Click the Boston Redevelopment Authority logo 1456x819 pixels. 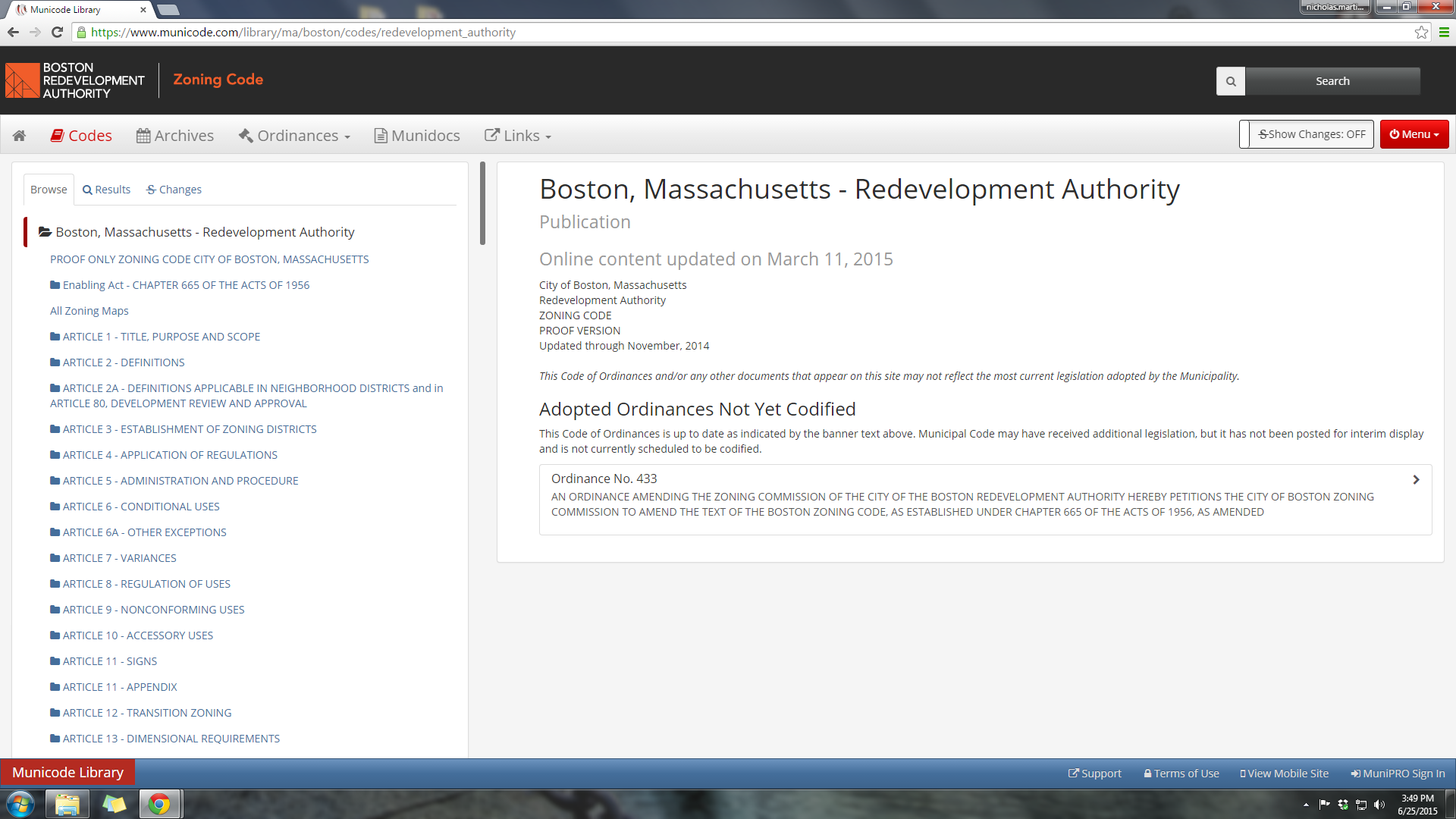[74, 80]
